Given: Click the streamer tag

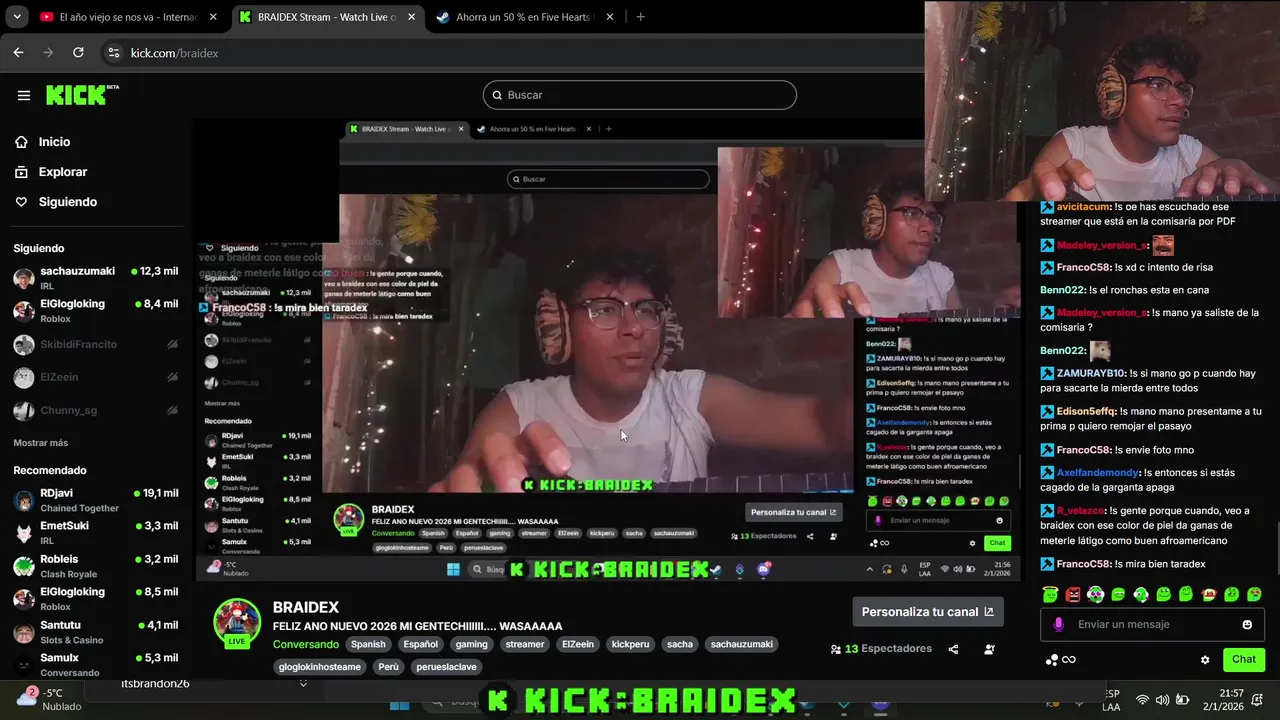Looking at the screenshot, I should (x=525, y=645).
